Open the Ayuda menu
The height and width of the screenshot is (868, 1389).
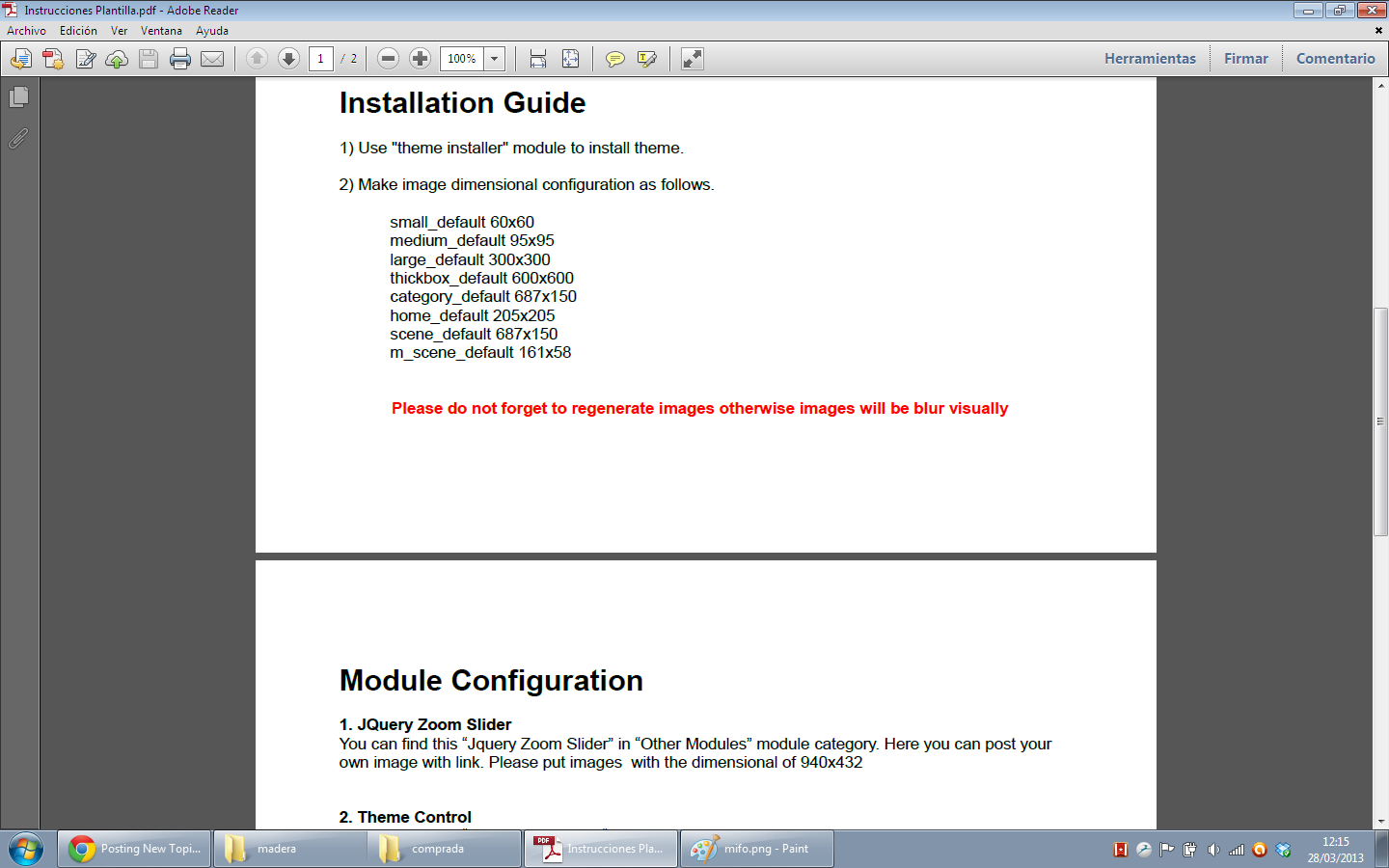[212, 31]
